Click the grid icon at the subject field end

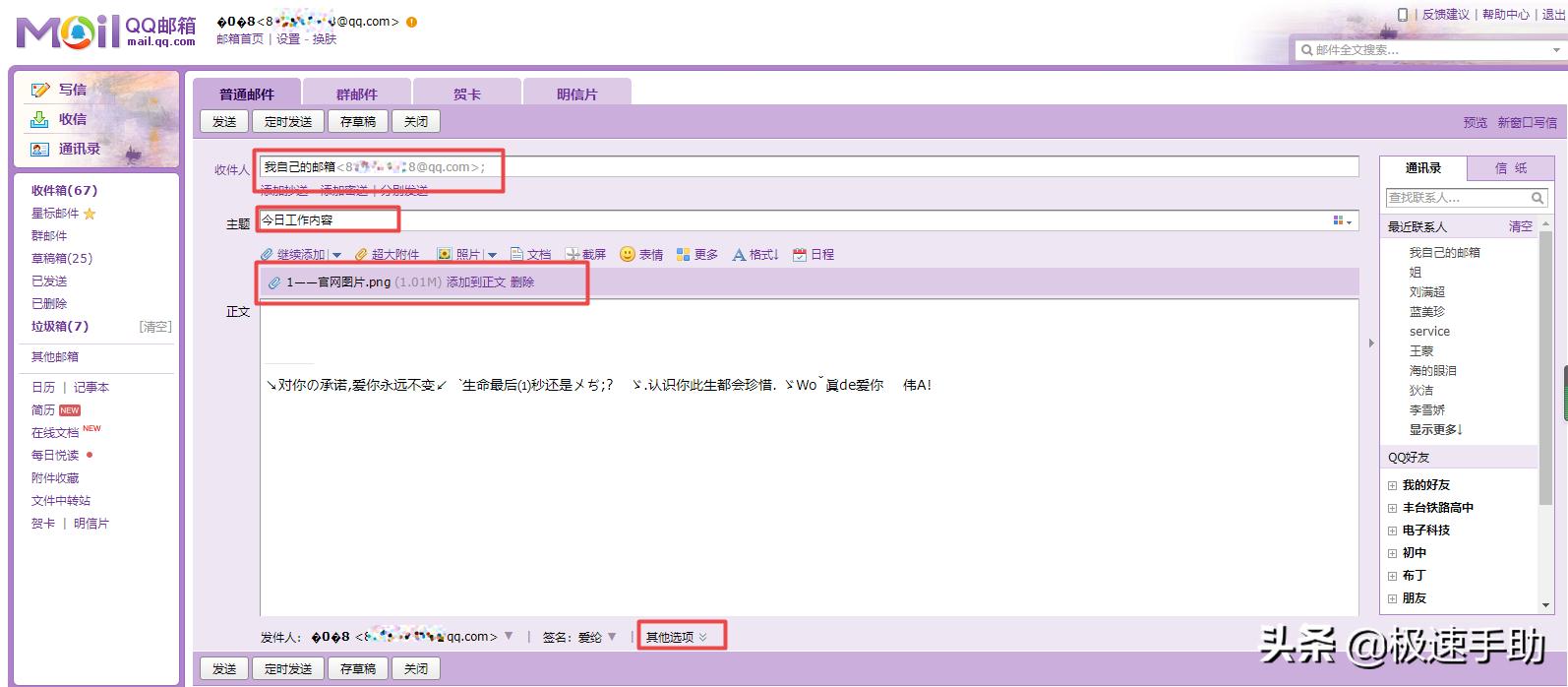1343,220
